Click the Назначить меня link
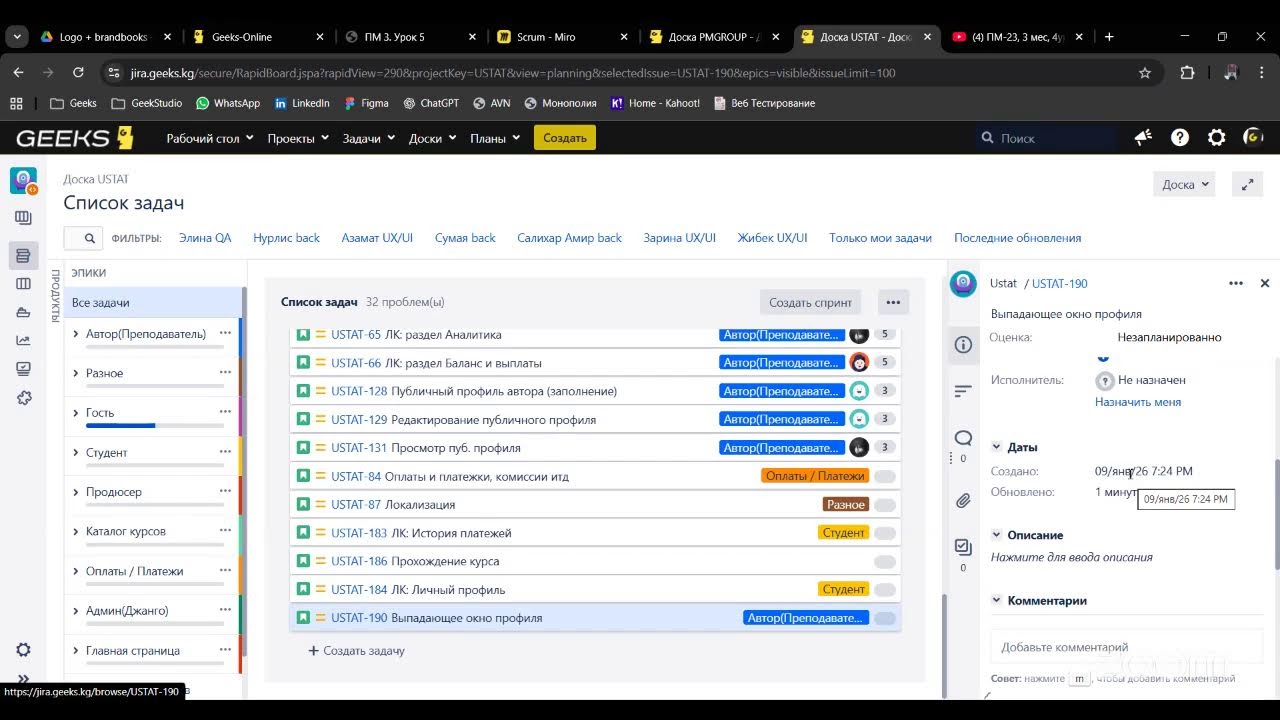The width and height of the screenshot is (1280, 720). click(x=1137, y=402)
